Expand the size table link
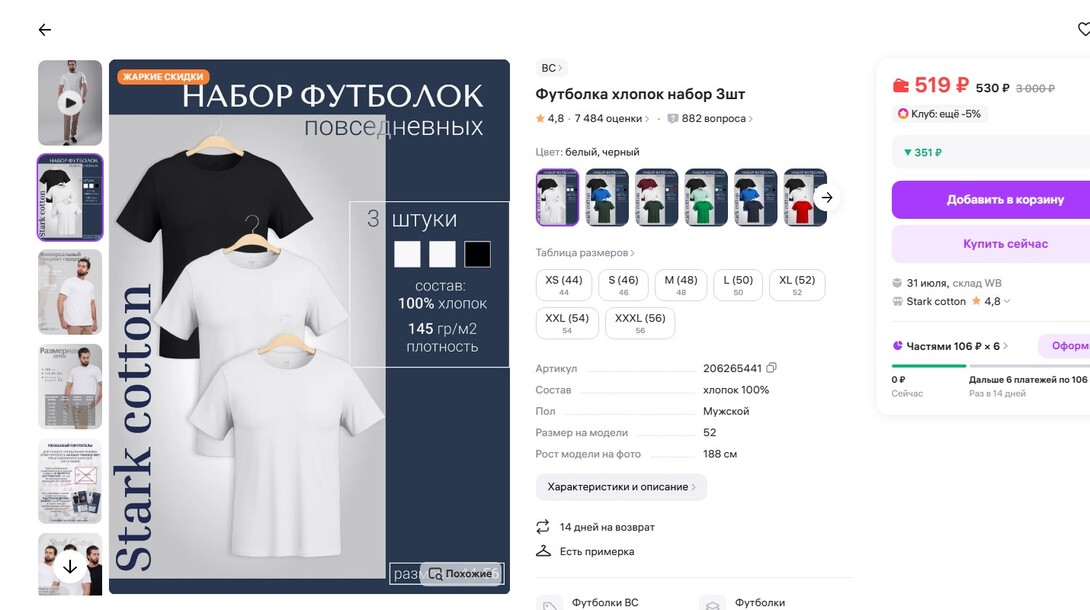Viewport: 1090px width, 610px height. tap(585, 253)
